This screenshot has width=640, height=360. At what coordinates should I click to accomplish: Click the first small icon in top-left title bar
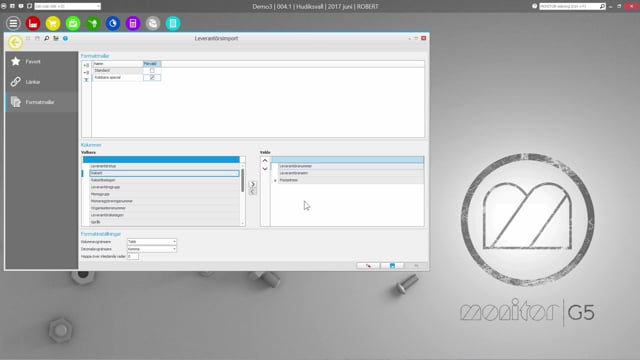coord(4,6)
